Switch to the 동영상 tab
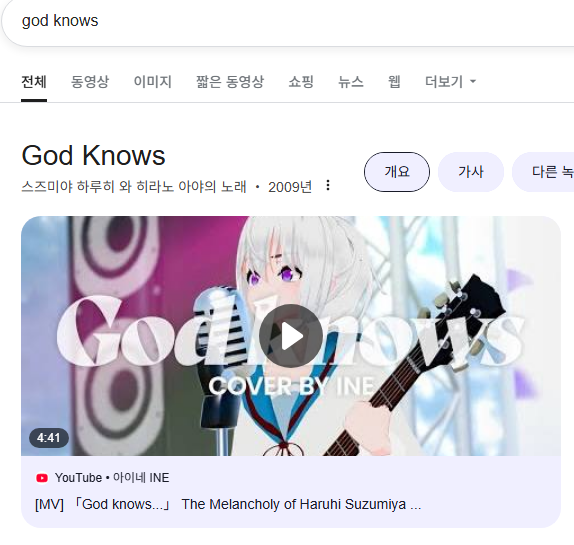 tap(90, 81)
